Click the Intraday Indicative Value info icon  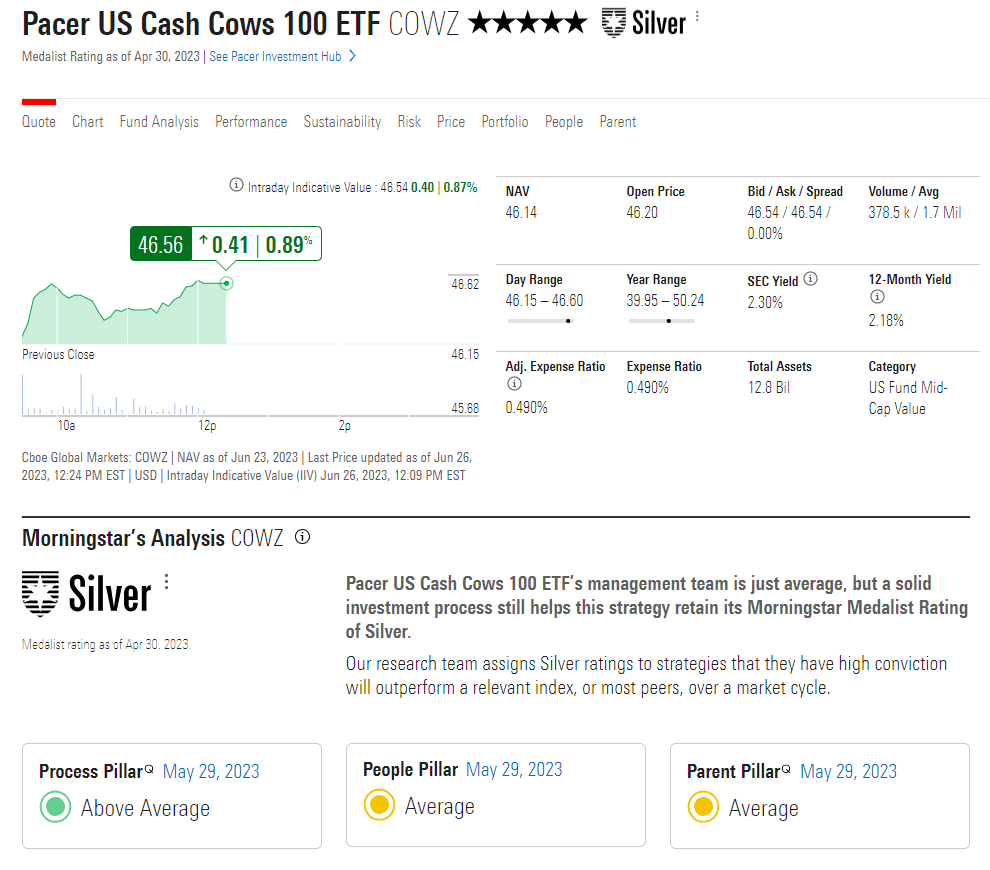point(236,185)
